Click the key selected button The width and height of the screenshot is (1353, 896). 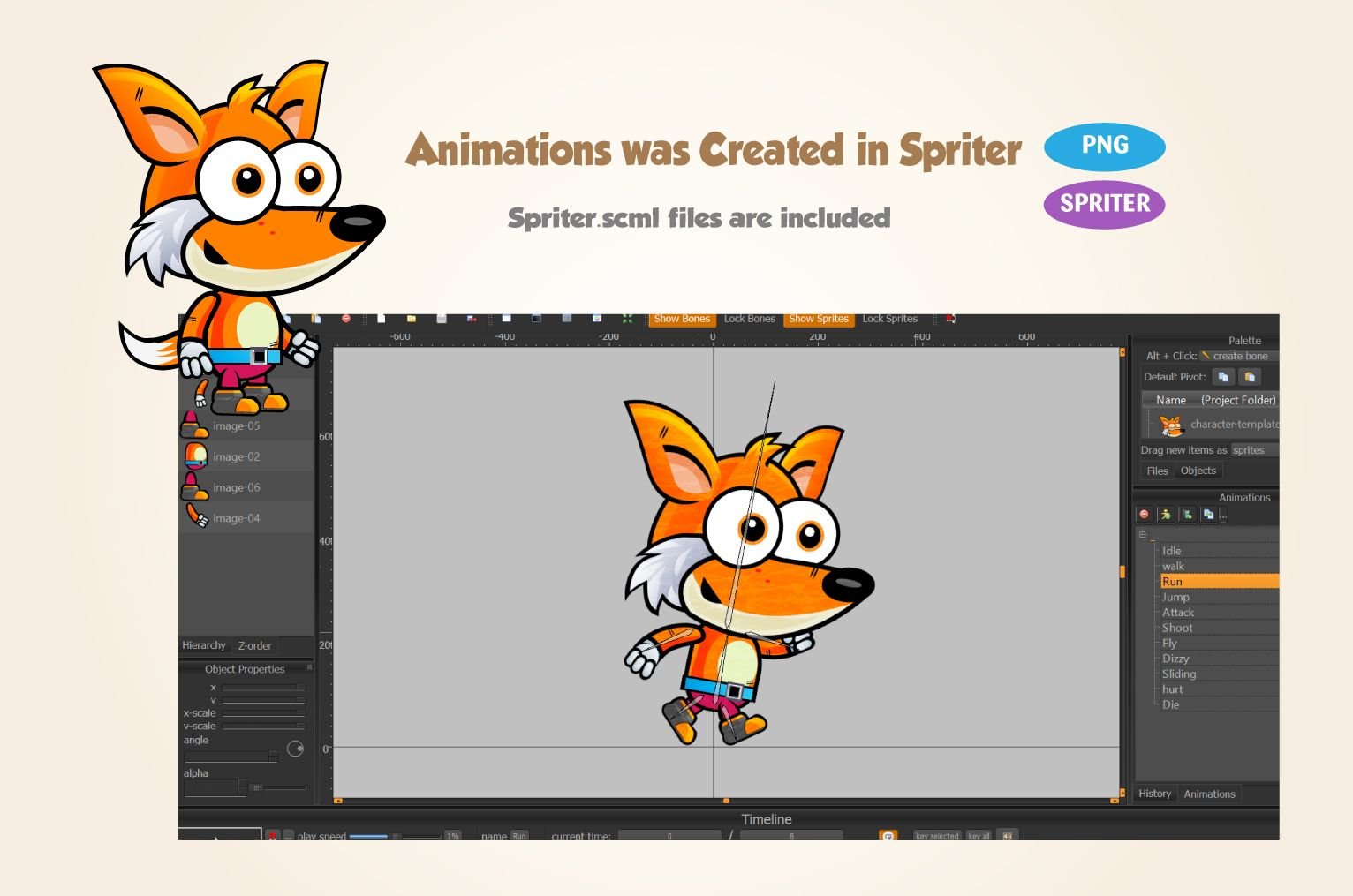(937, 835)
